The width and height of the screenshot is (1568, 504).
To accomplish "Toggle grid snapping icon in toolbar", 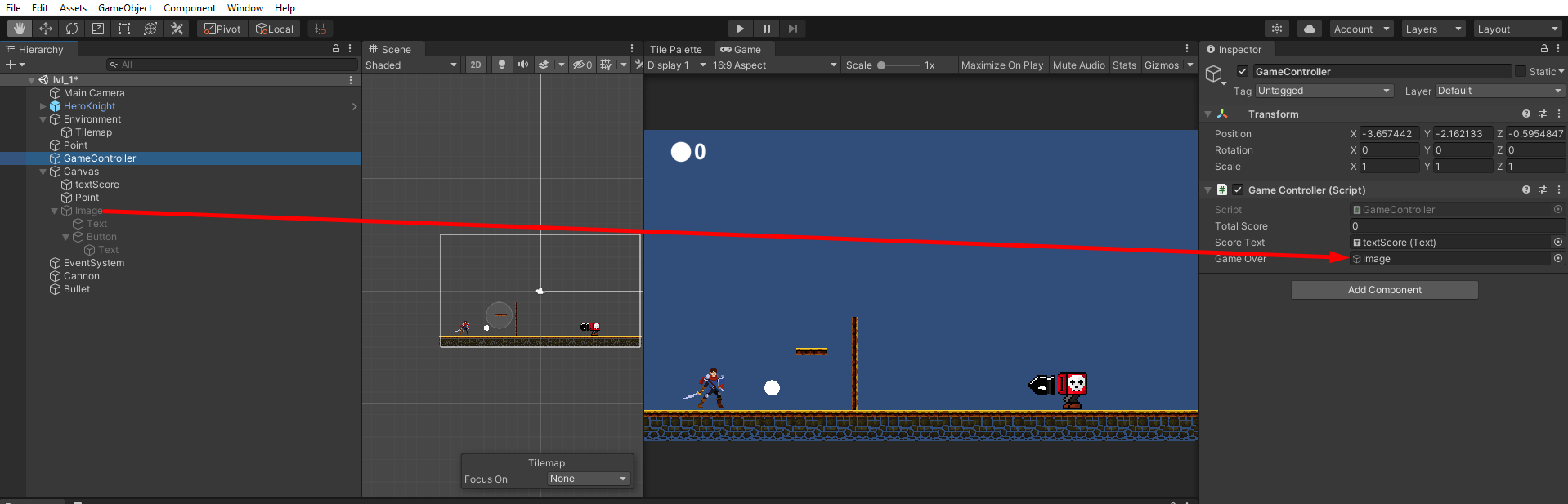I will click(x=320, y=29).
